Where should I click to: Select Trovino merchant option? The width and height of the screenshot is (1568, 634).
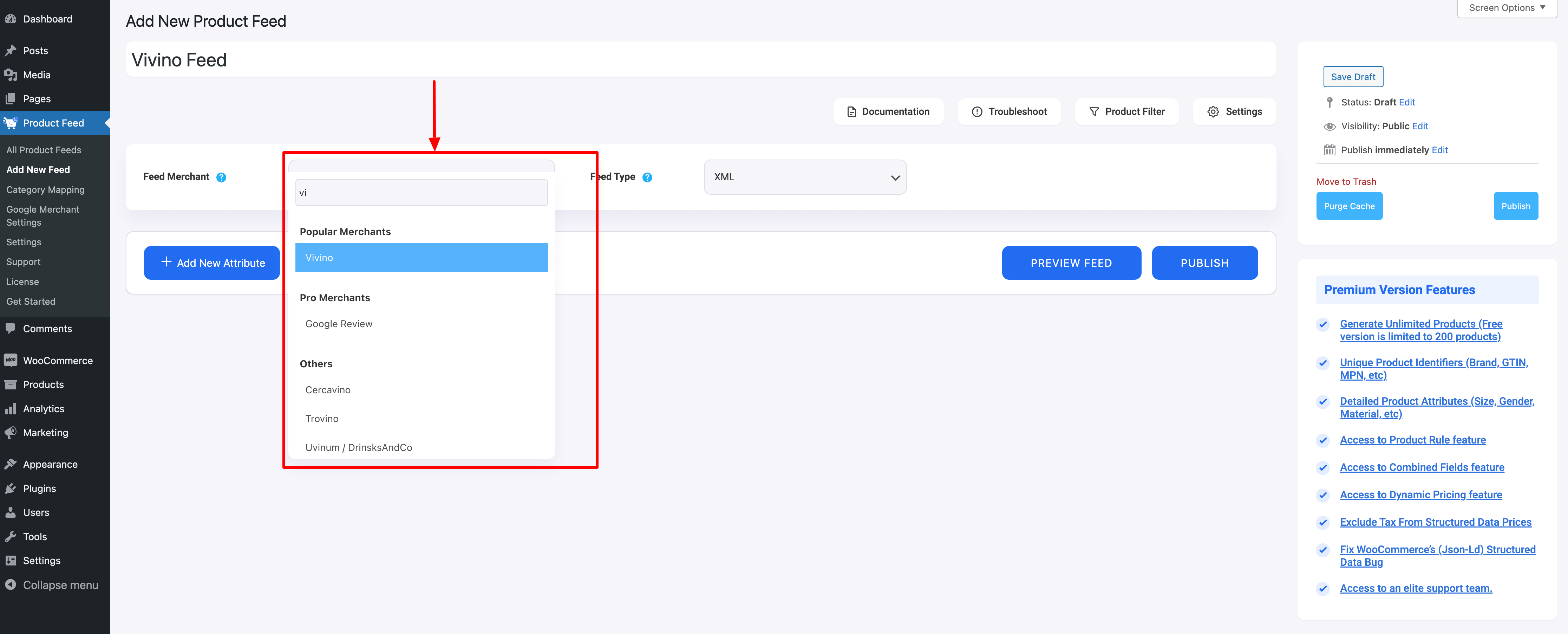(421, 419)
